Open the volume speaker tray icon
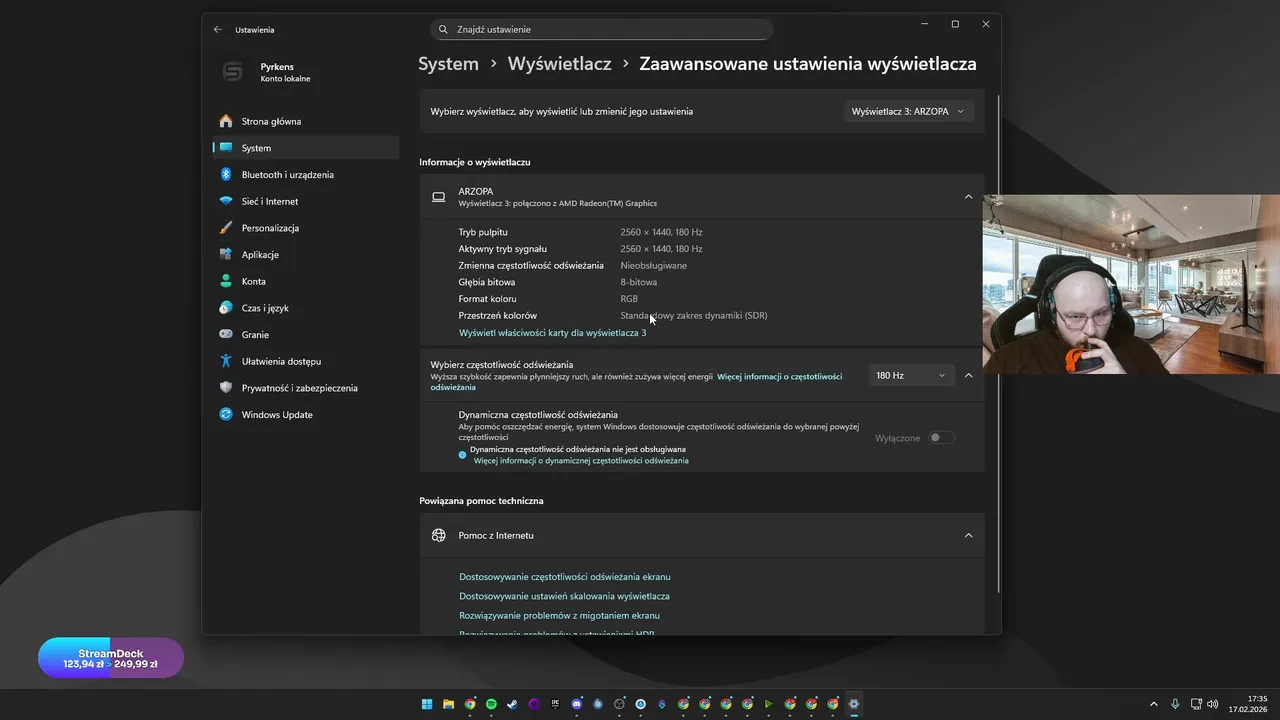The width and height of the screenshot is (1280, 720). pos(1213,704)
